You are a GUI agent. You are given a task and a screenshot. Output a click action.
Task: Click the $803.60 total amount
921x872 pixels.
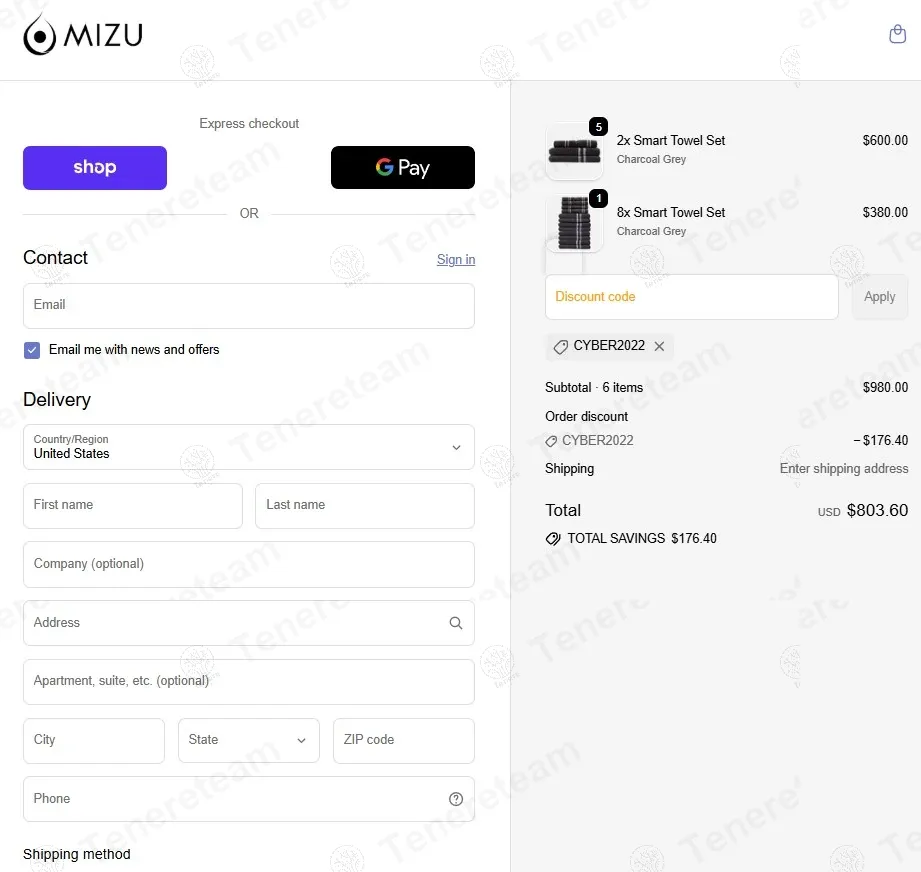coord(877,510)
